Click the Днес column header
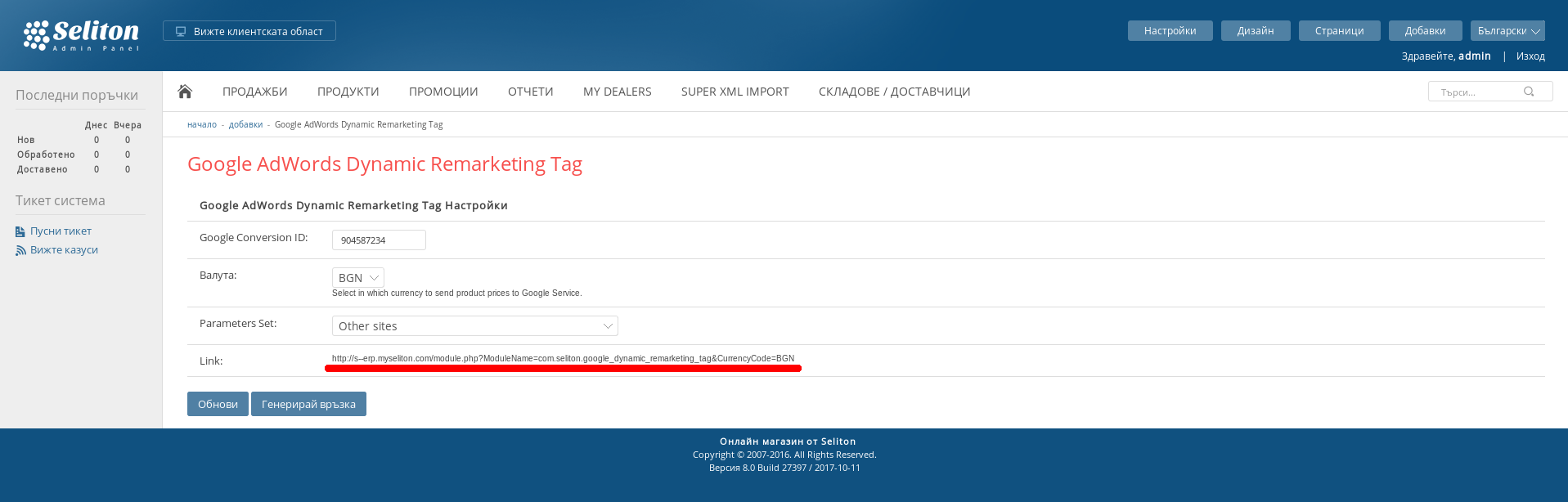The image size is (1568, 502). point(97,125)
